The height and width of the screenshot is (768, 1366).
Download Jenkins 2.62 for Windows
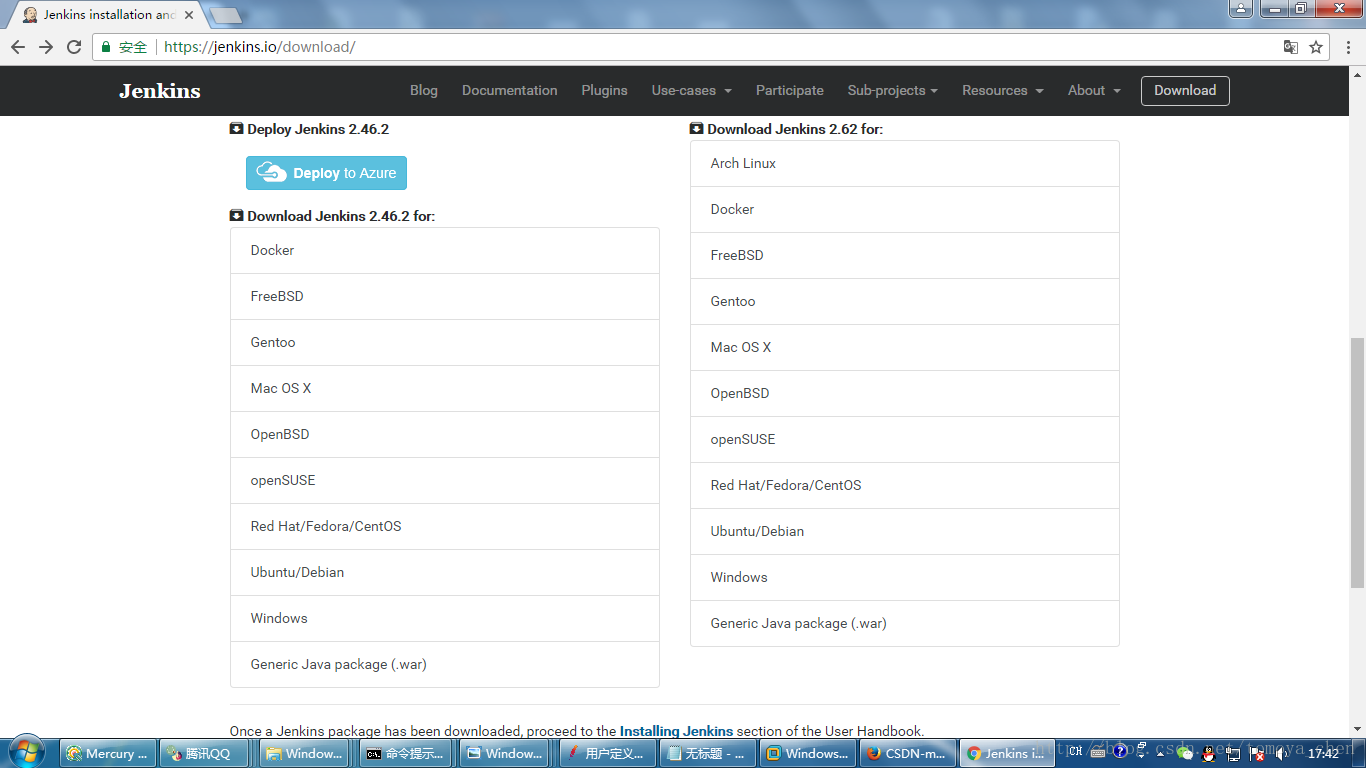pos(905,578)
